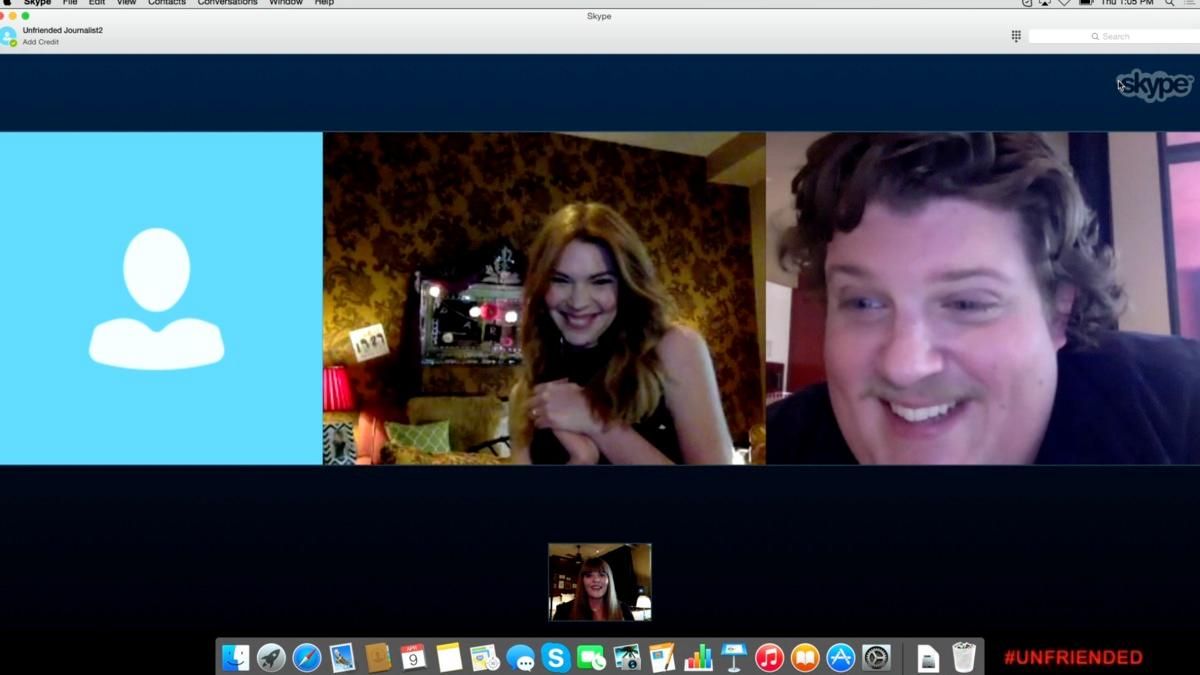Screen dimensions: 1200x675
Task: Open FaceTime from the dock
Action: [591, 657]
